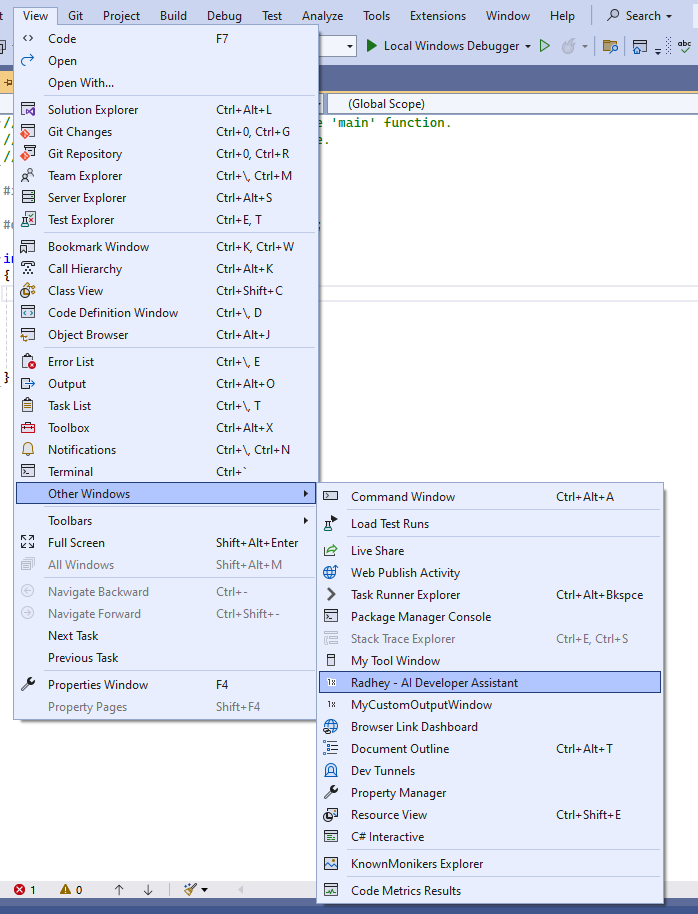
Task: Click the Git Changes icon
Action: click(27, 132)
